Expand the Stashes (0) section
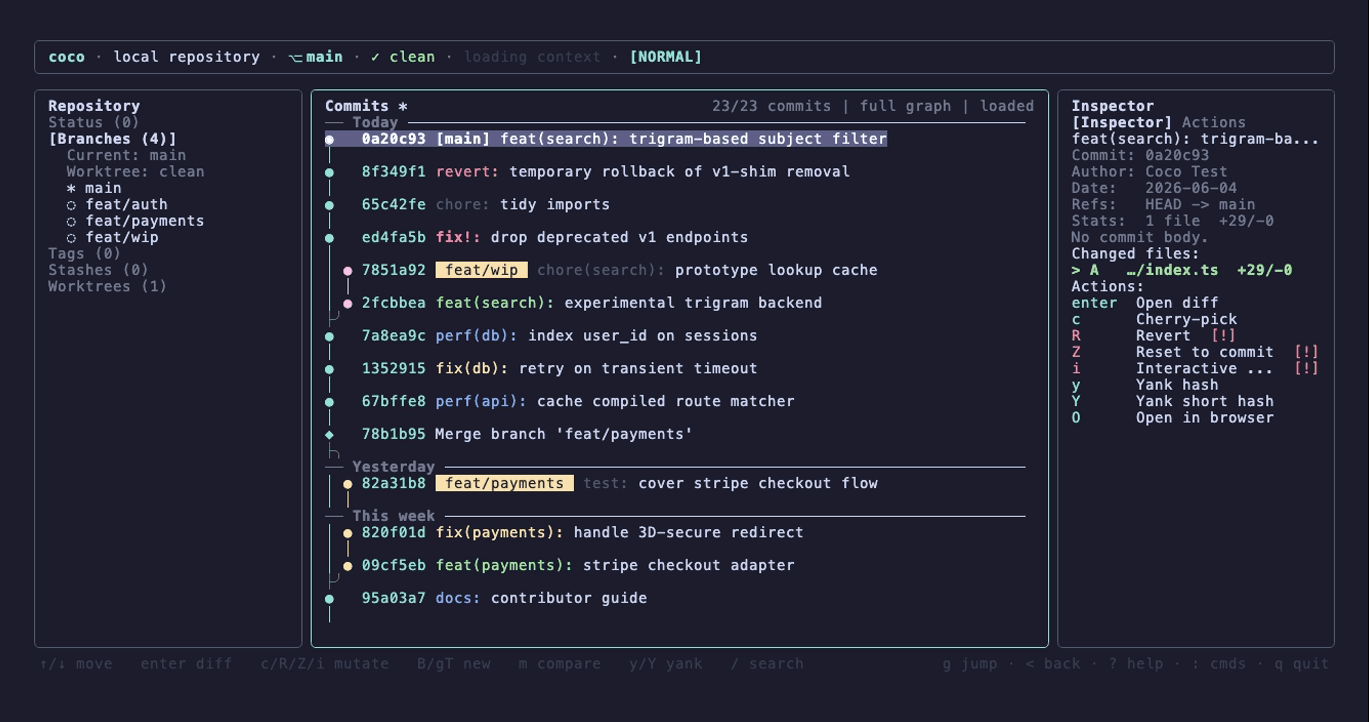The height and width of the screenshot is (722, 1369). pos(98,270)
